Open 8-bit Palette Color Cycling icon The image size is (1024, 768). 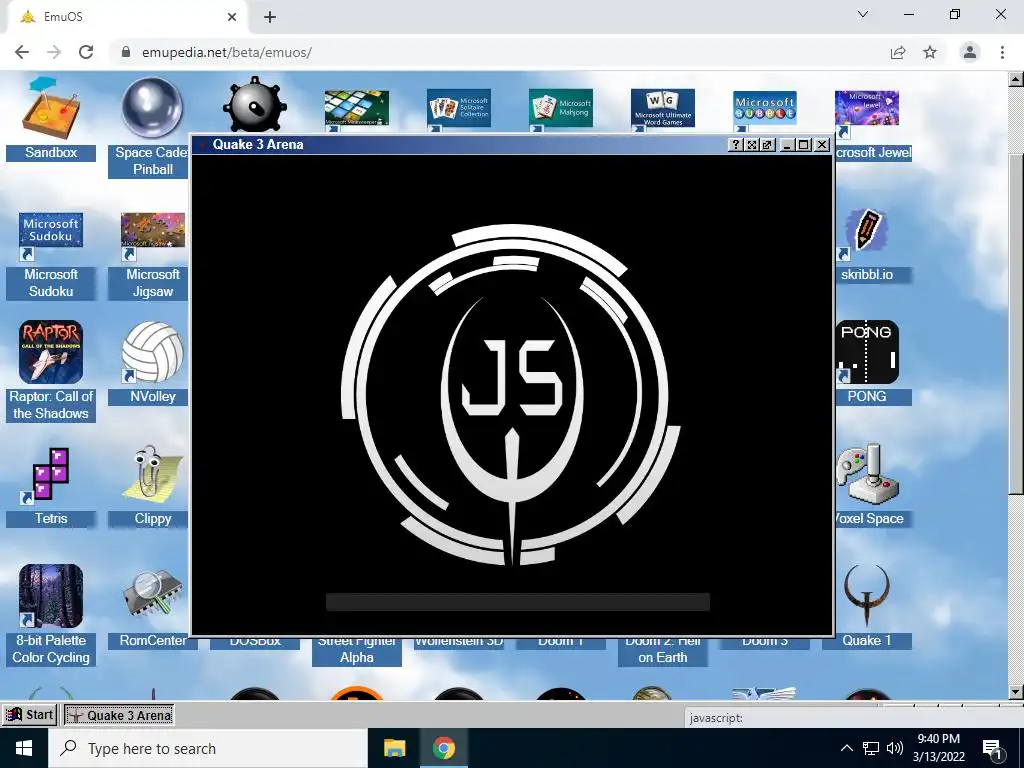[x=51, y=596]
